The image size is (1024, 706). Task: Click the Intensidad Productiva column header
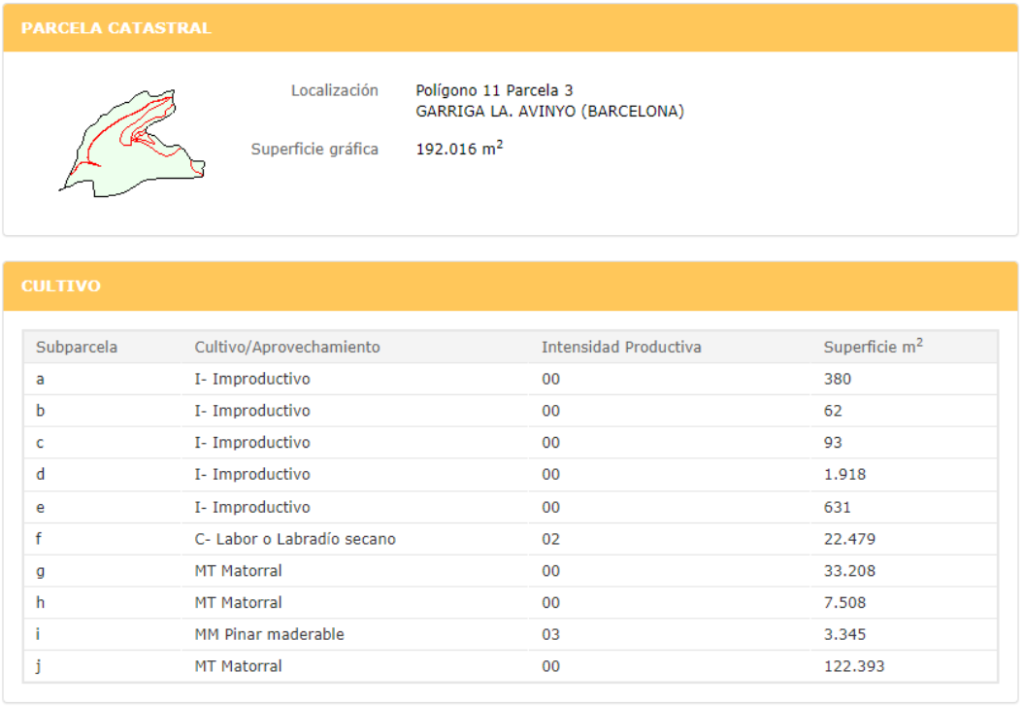(x=621, y=347)
